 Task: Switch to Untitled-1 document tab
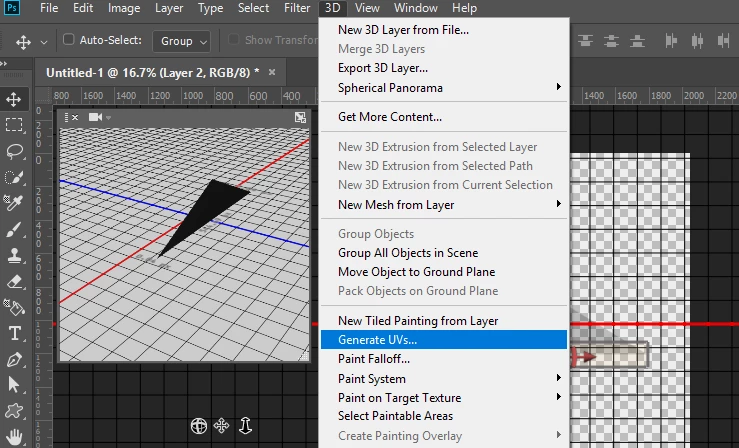tap(153, 73)
